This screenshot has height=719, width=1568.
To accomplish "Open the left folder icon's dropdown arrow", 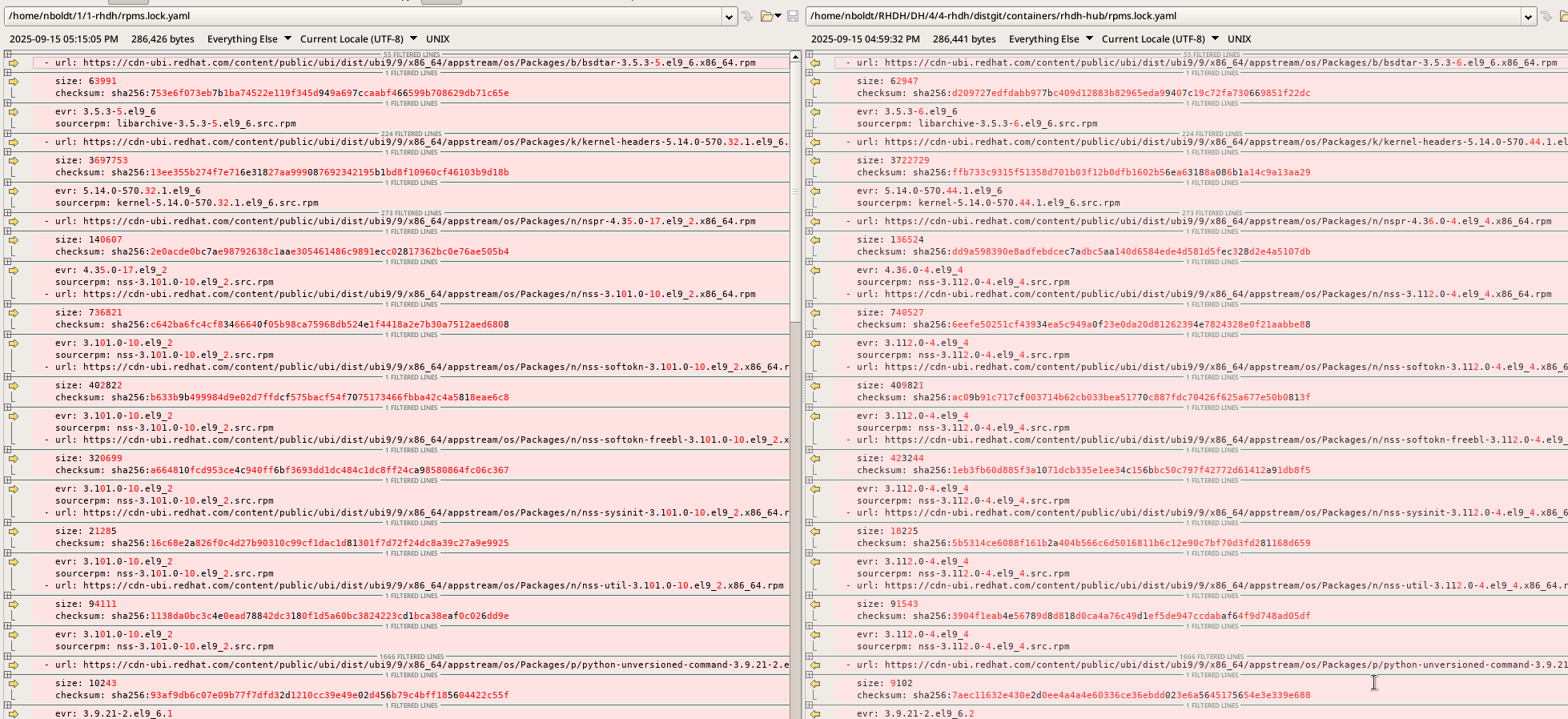I will click(x=778, y=16).
